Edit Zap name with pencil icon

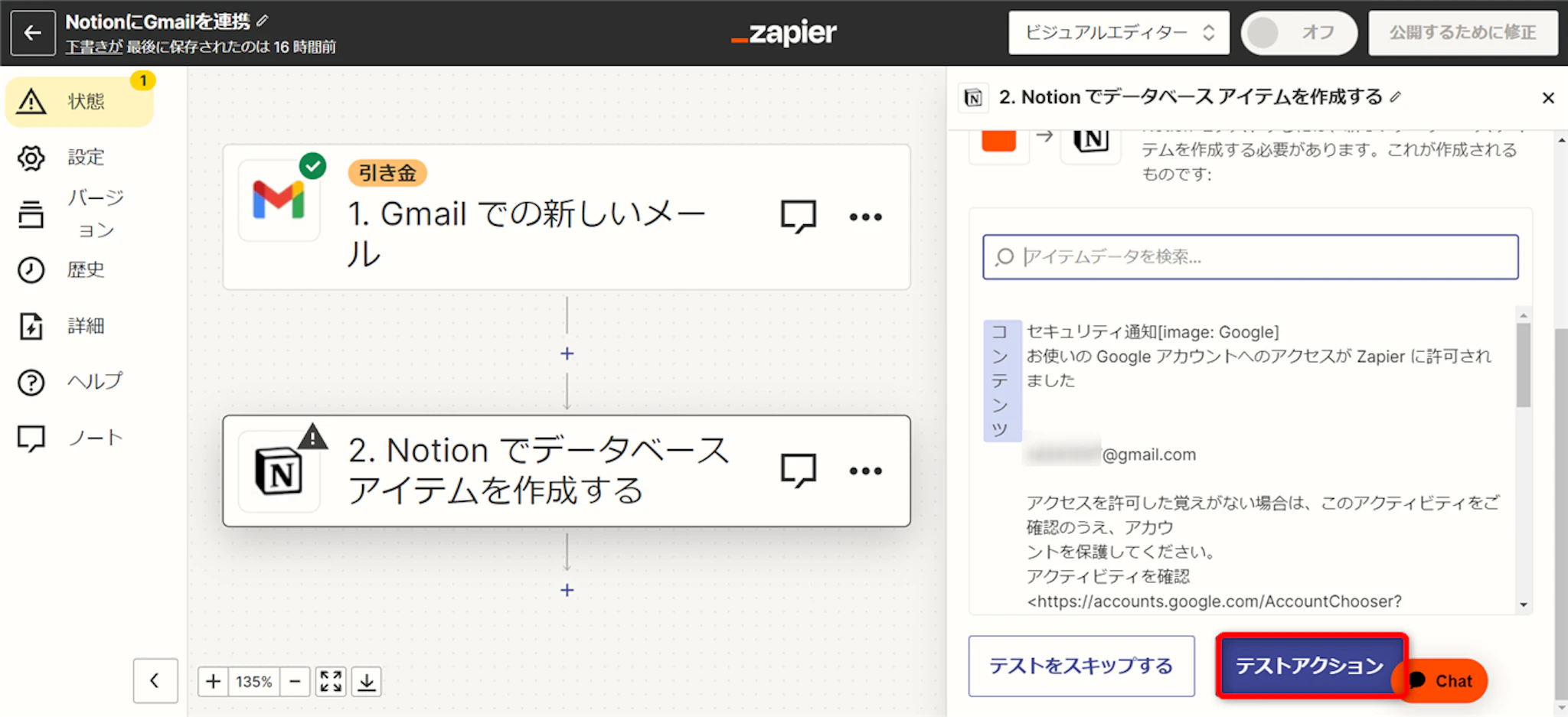(x=263, y=21)
